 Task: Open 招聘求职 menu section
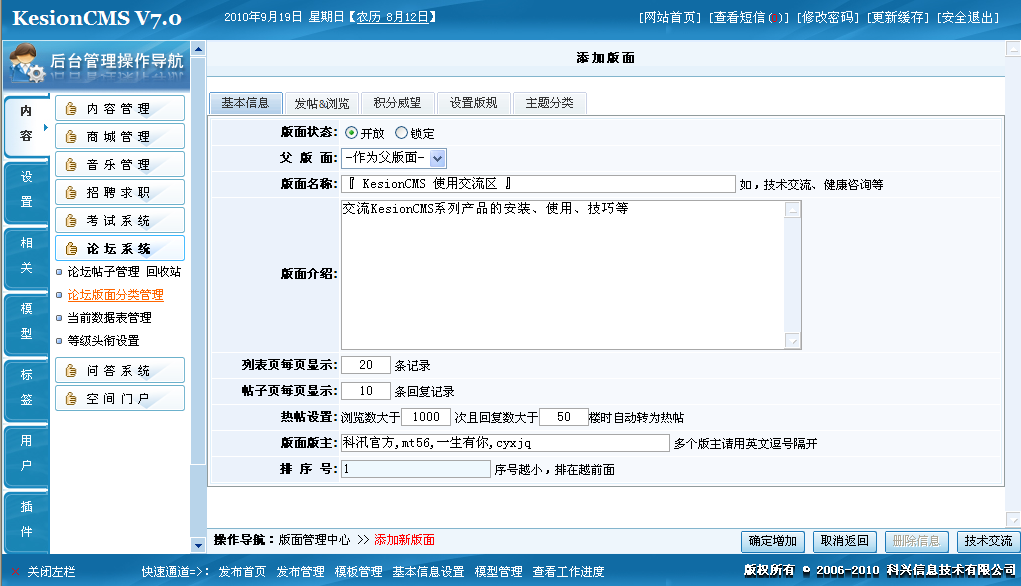pos(120,193)
